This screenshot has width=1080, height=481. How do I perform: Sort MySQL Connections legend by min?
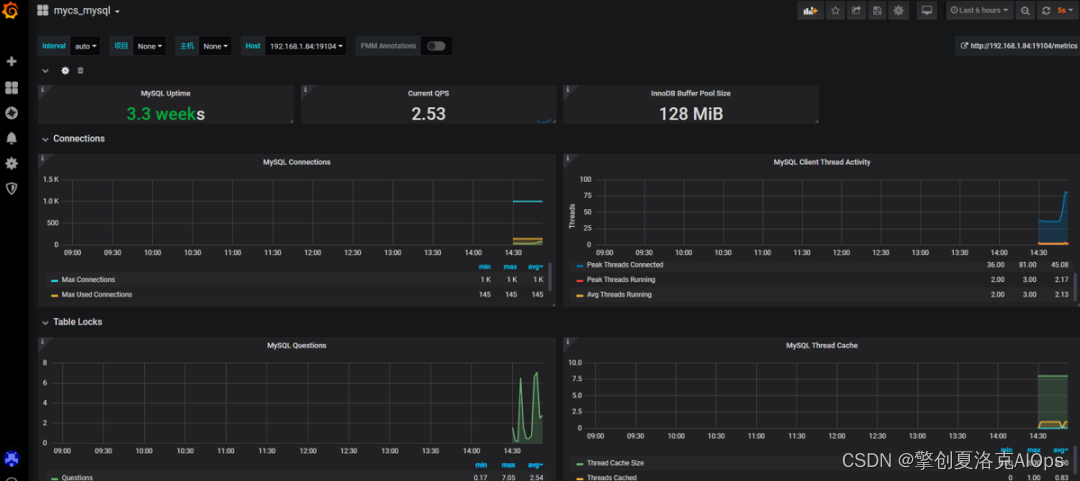pyautogui.click(x=484, y=266)
